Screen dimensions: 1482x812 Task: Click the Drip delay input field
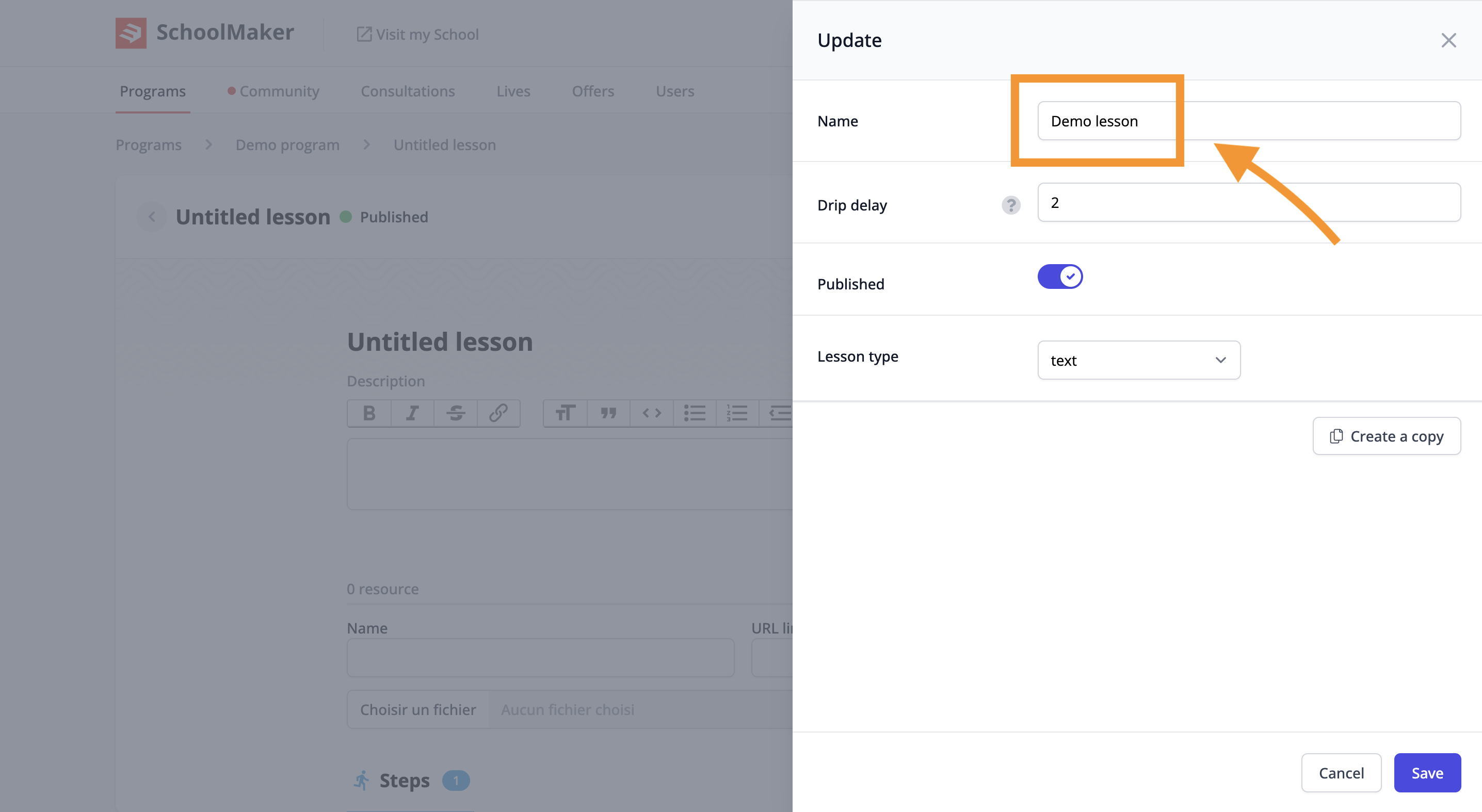tap(1248, 202)
